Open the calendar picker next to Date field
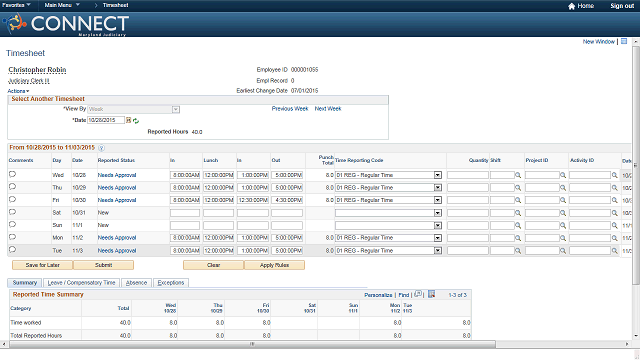Screen dimensions: 640x360 pyautogui.click(x=128, y=120)
